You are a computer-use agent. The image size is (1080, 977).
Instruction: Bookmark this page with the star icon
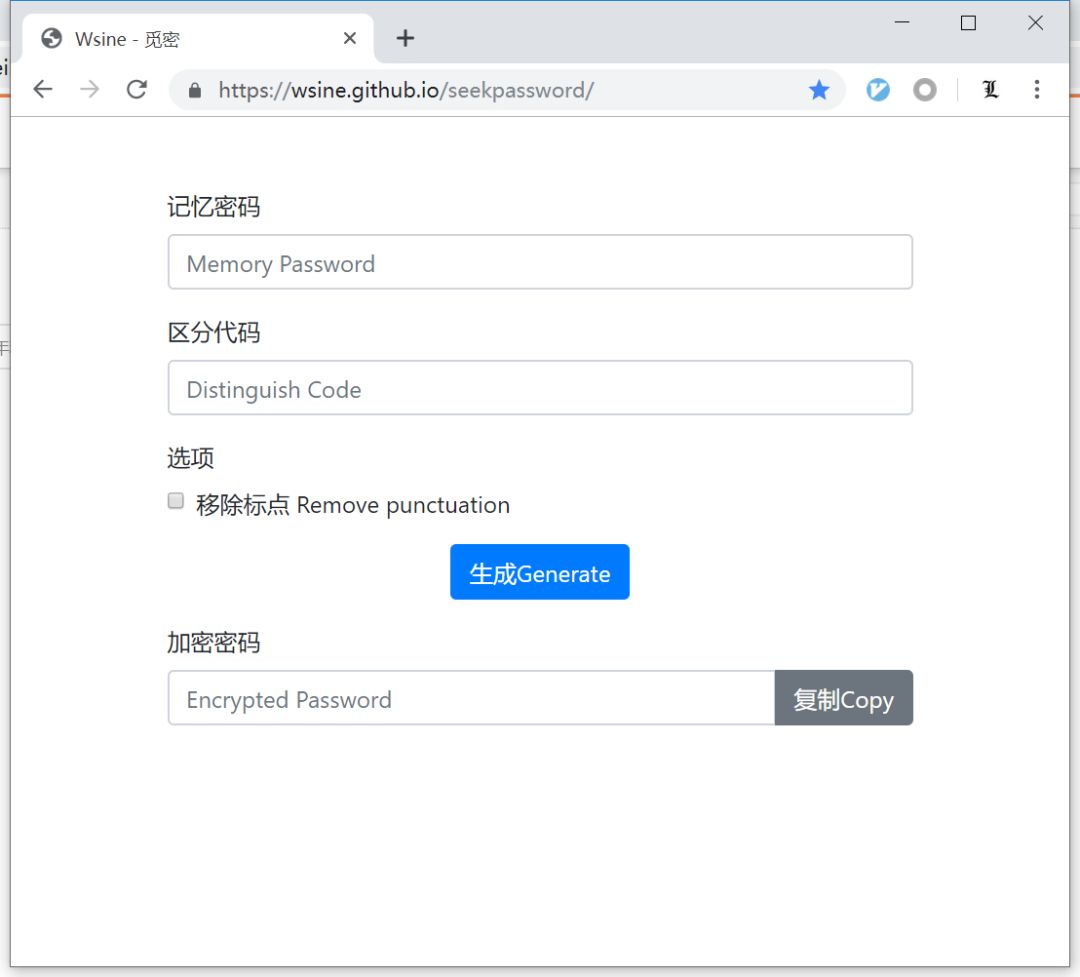(x=819, y=89)
